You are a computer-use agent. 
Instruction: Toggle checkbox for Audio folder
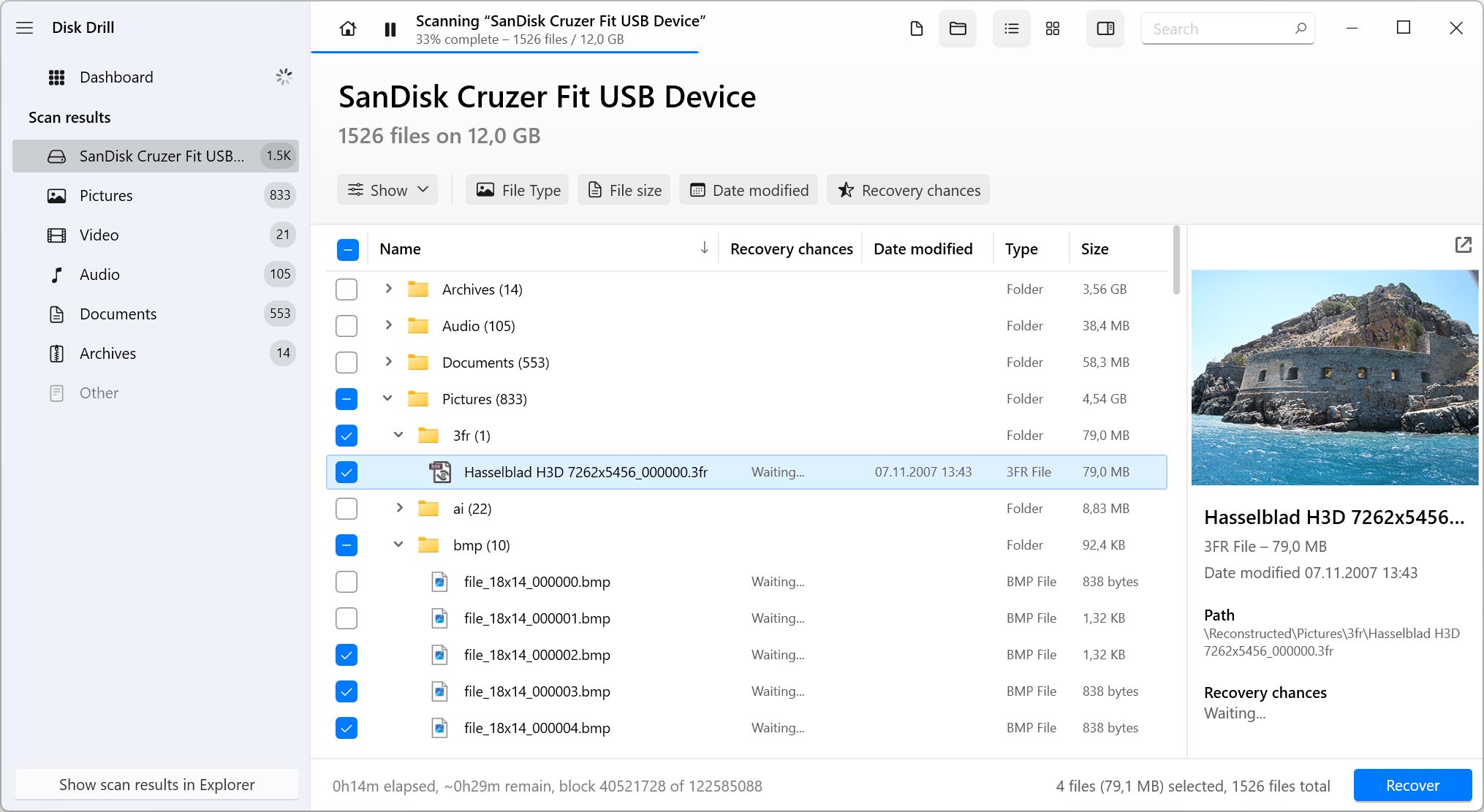pyautogui.click(x=348, y=326)
